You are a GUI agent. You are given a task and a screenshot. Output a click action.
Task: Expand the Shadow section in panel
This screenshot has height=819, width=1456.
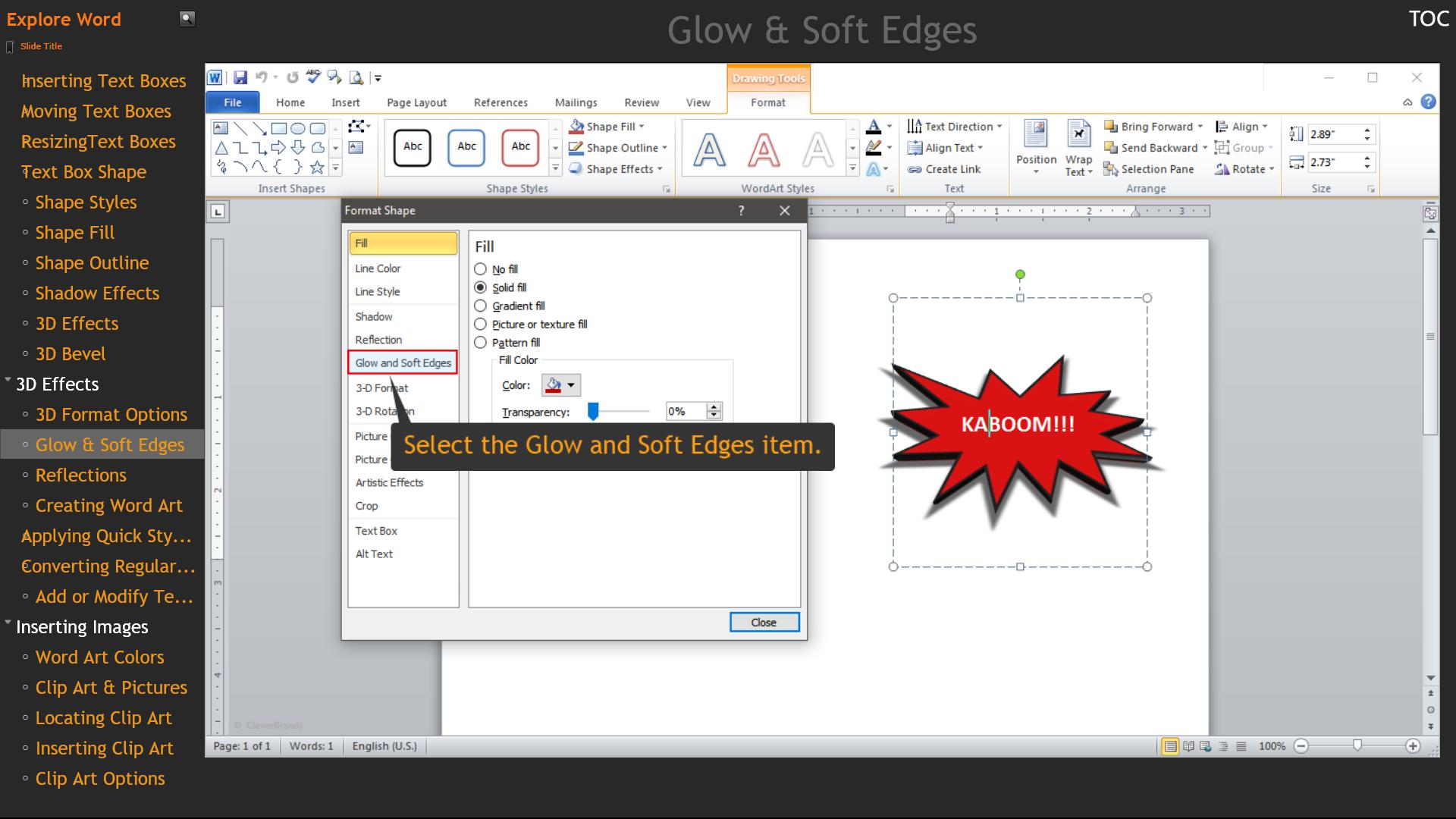(x=373, y=316)
